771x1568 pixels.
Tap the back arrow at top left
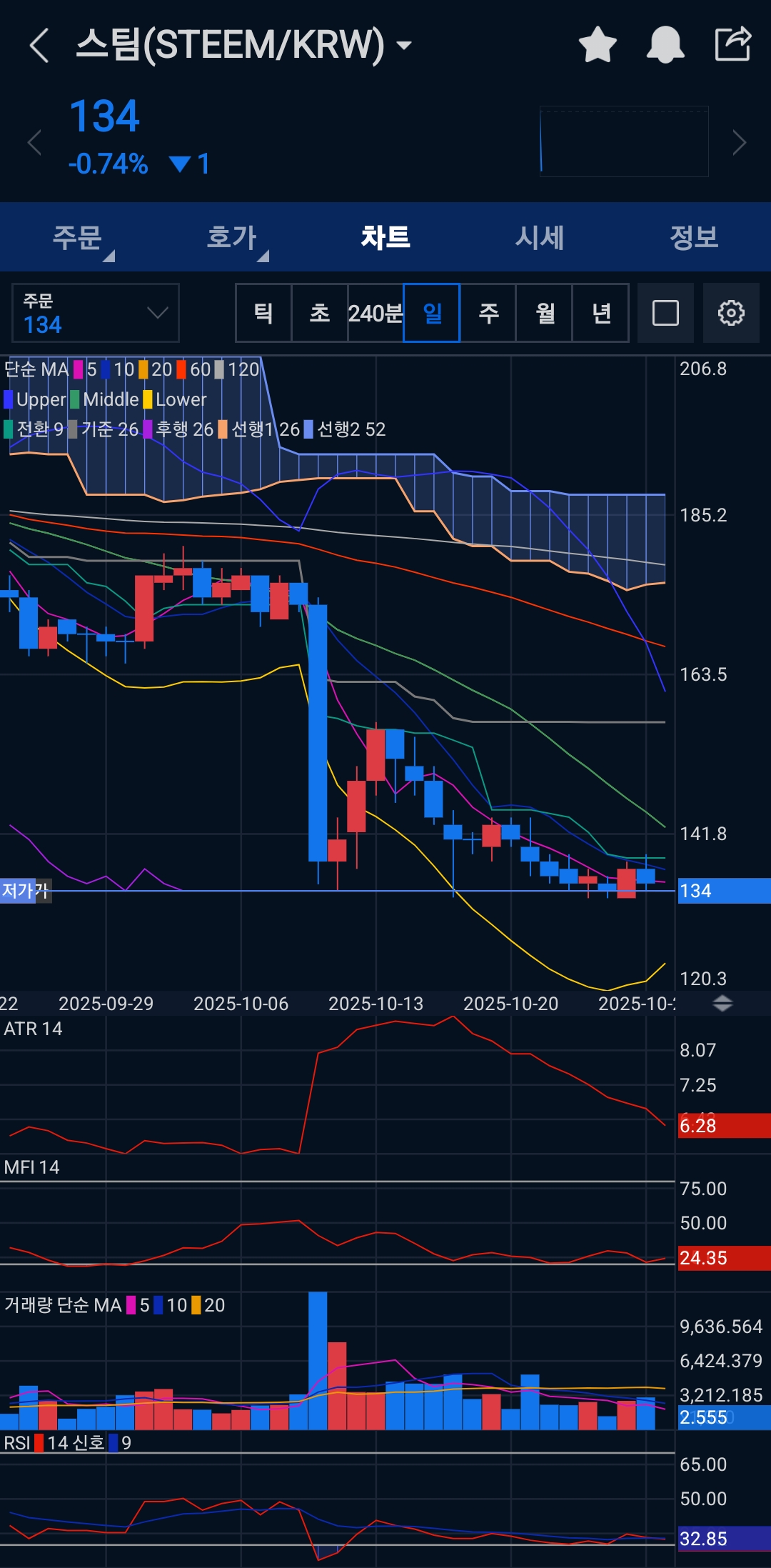pyautogui.click(x=40, y=45)
